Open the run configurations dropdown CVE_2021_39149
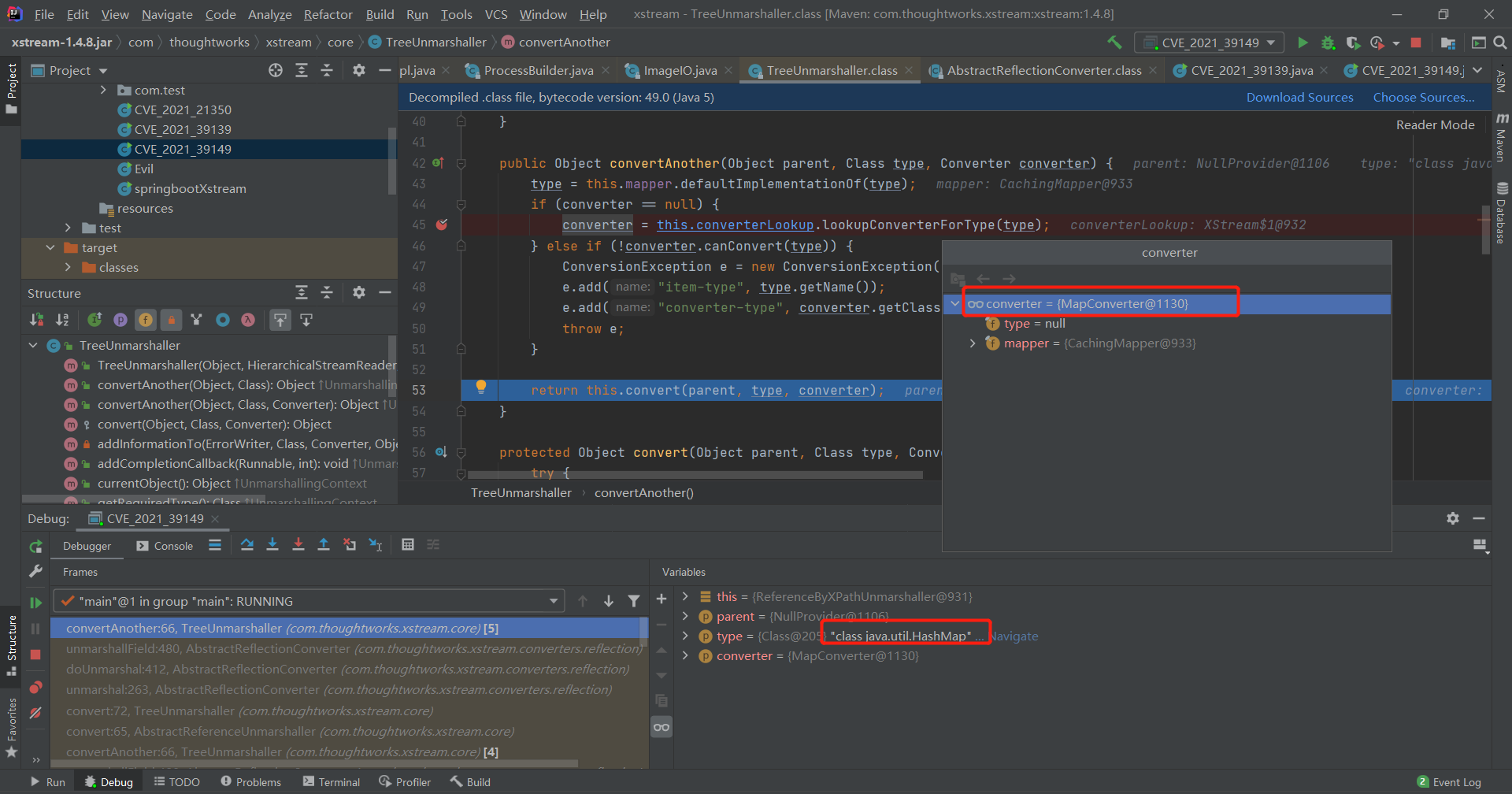This screenshot has height=794, width=1512. click(1210, 42)
